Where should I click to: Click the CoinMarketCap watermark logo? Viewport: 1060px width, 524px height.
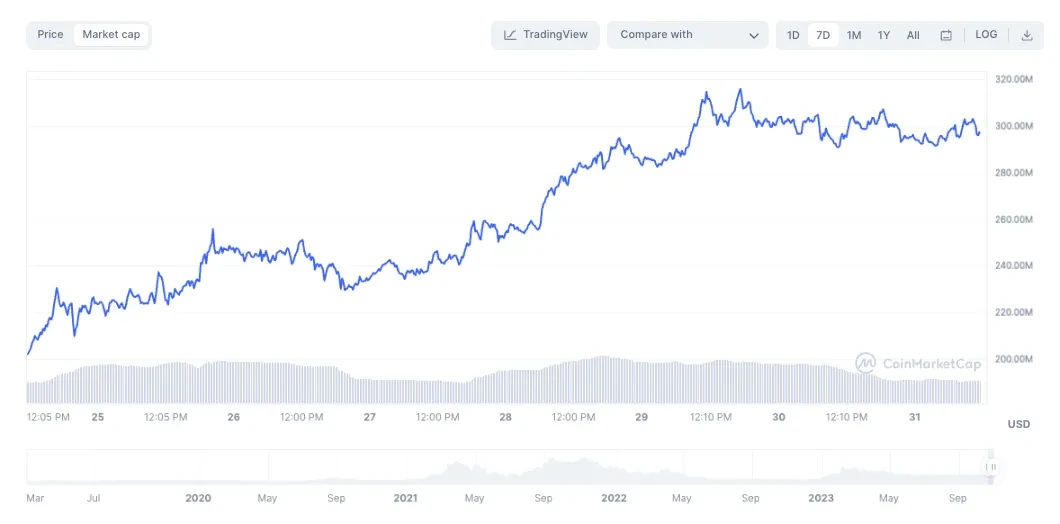pyautogui.click(x=866, y=363)
